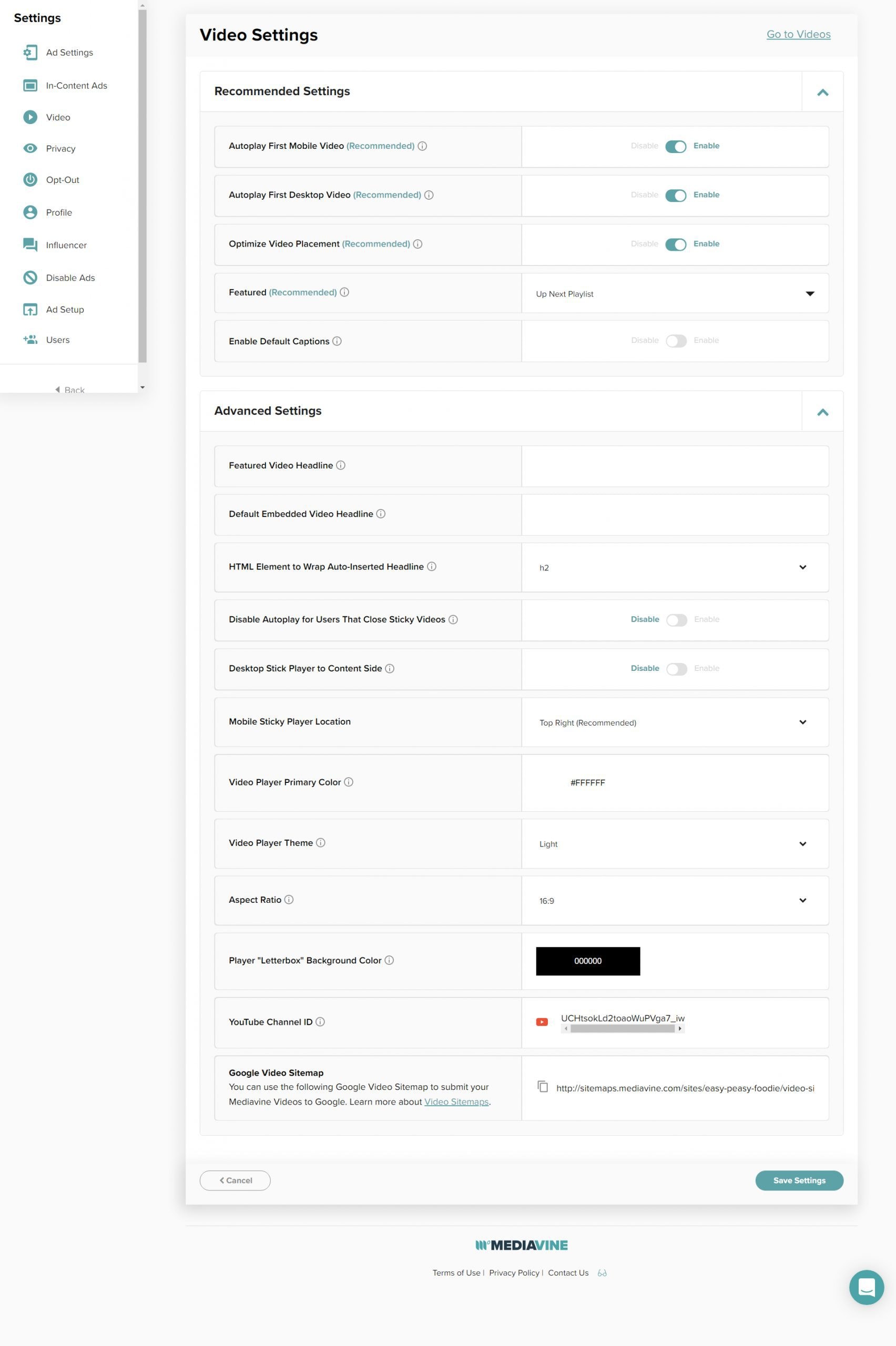Open Users menu item
Viewport: 896px width, 1346px height.
58,340
